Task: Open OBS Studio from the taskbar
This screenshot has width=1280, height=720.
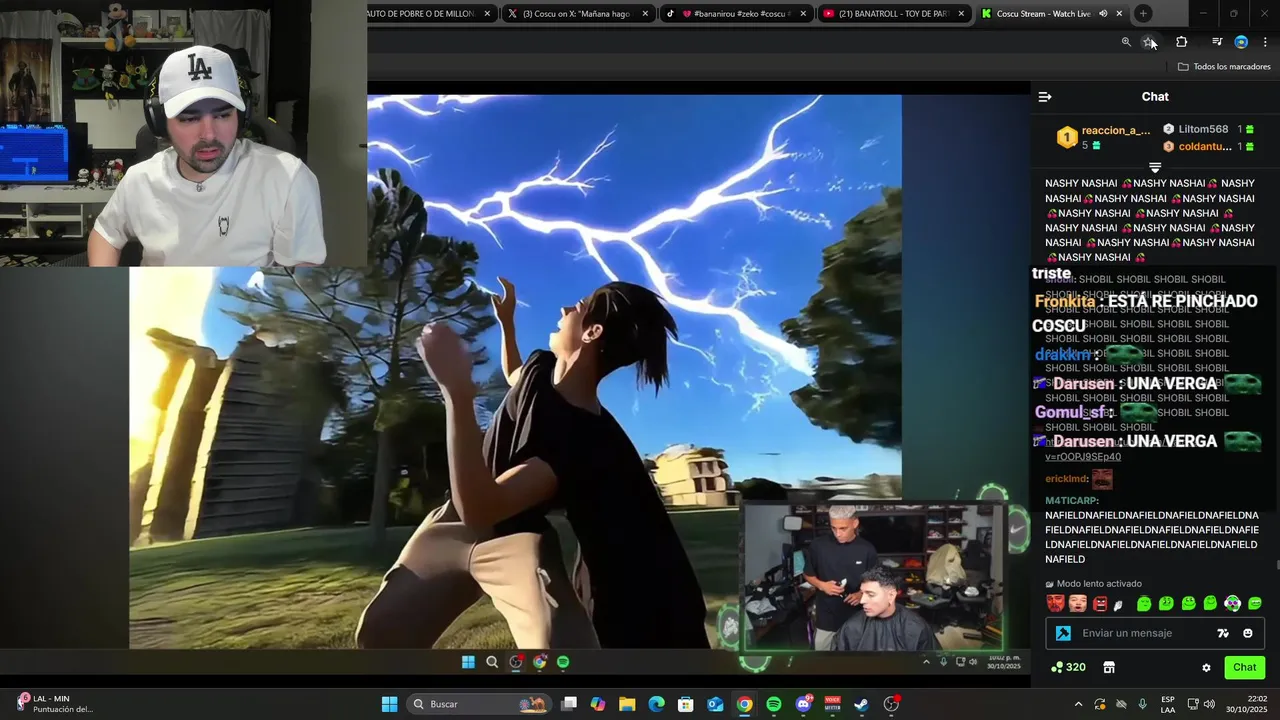Action: pyautogui.click(x=891, y=704)
